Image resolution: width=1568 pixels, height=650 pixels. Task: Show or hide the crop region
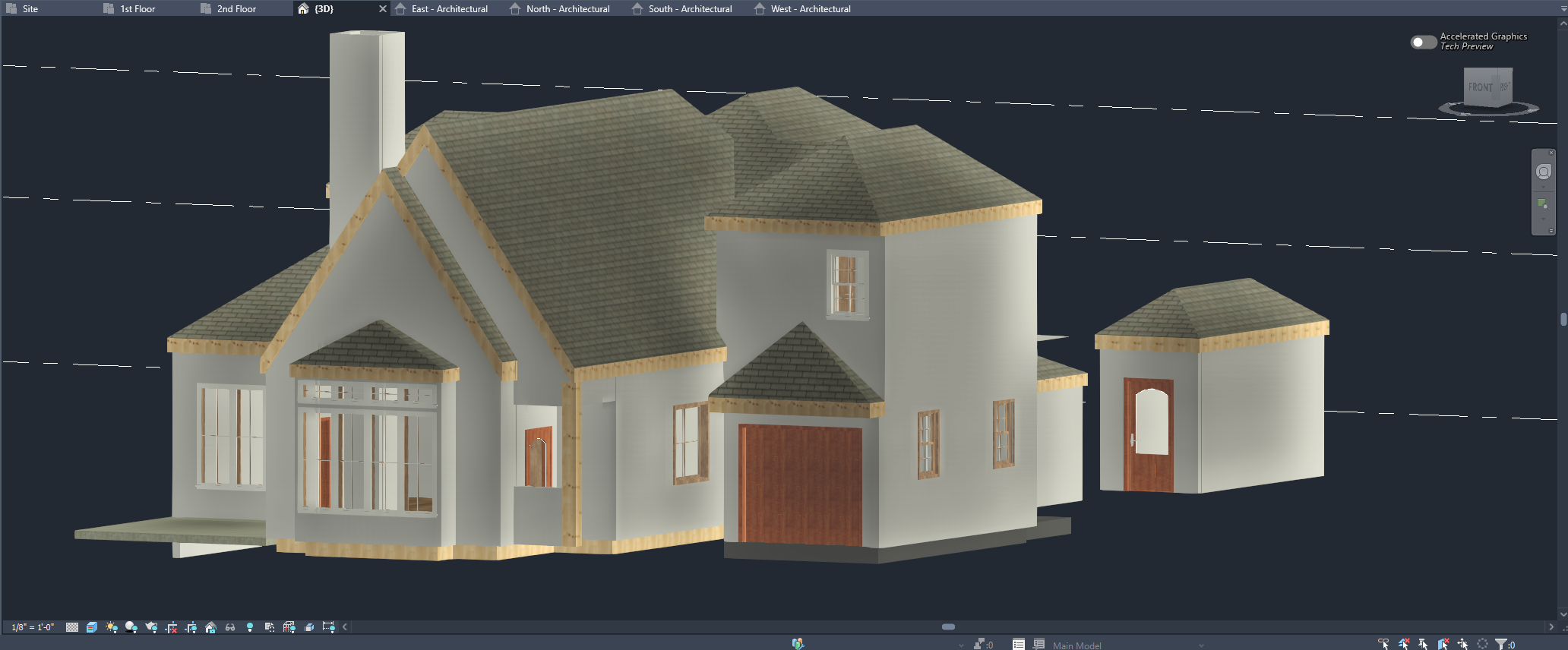(191, 627)
